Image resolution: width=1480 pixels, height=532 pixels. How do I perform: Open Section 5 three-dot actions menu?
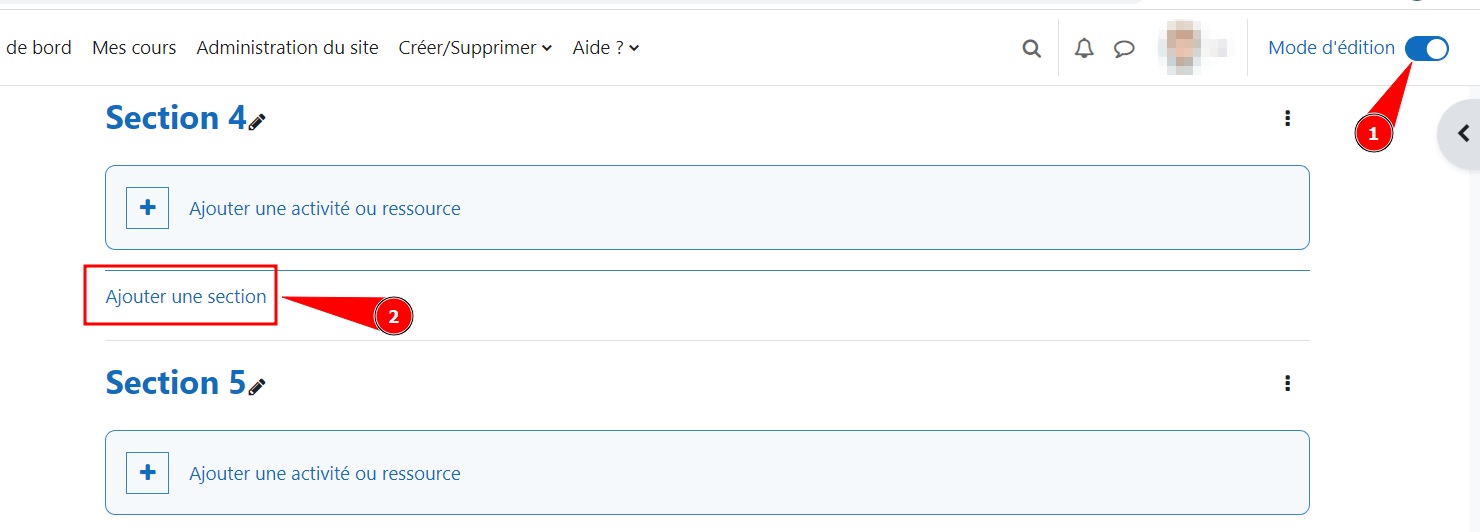(x=1287, y=383)
